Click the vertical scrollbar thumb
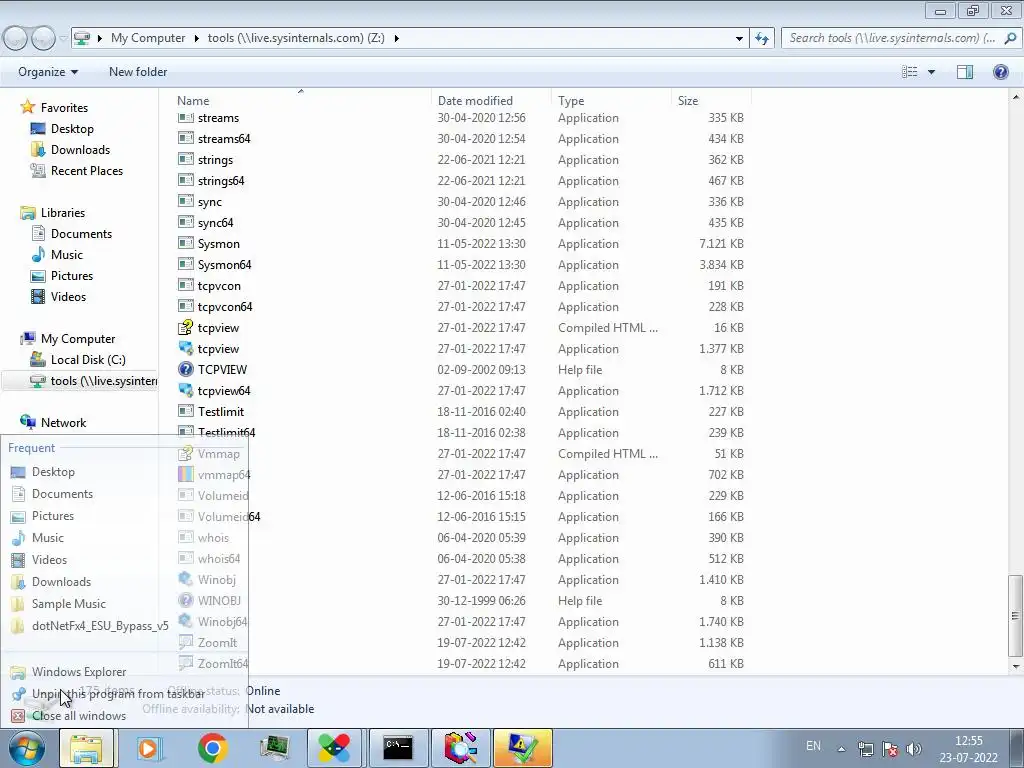Viewport: 1024px width, 768px height. [x=1016, y=616]
